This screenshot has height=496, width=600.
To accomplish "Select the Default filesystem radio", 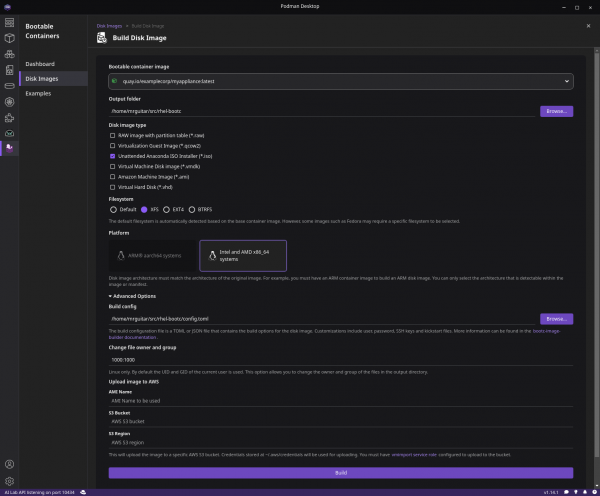I will click(113, 210).
